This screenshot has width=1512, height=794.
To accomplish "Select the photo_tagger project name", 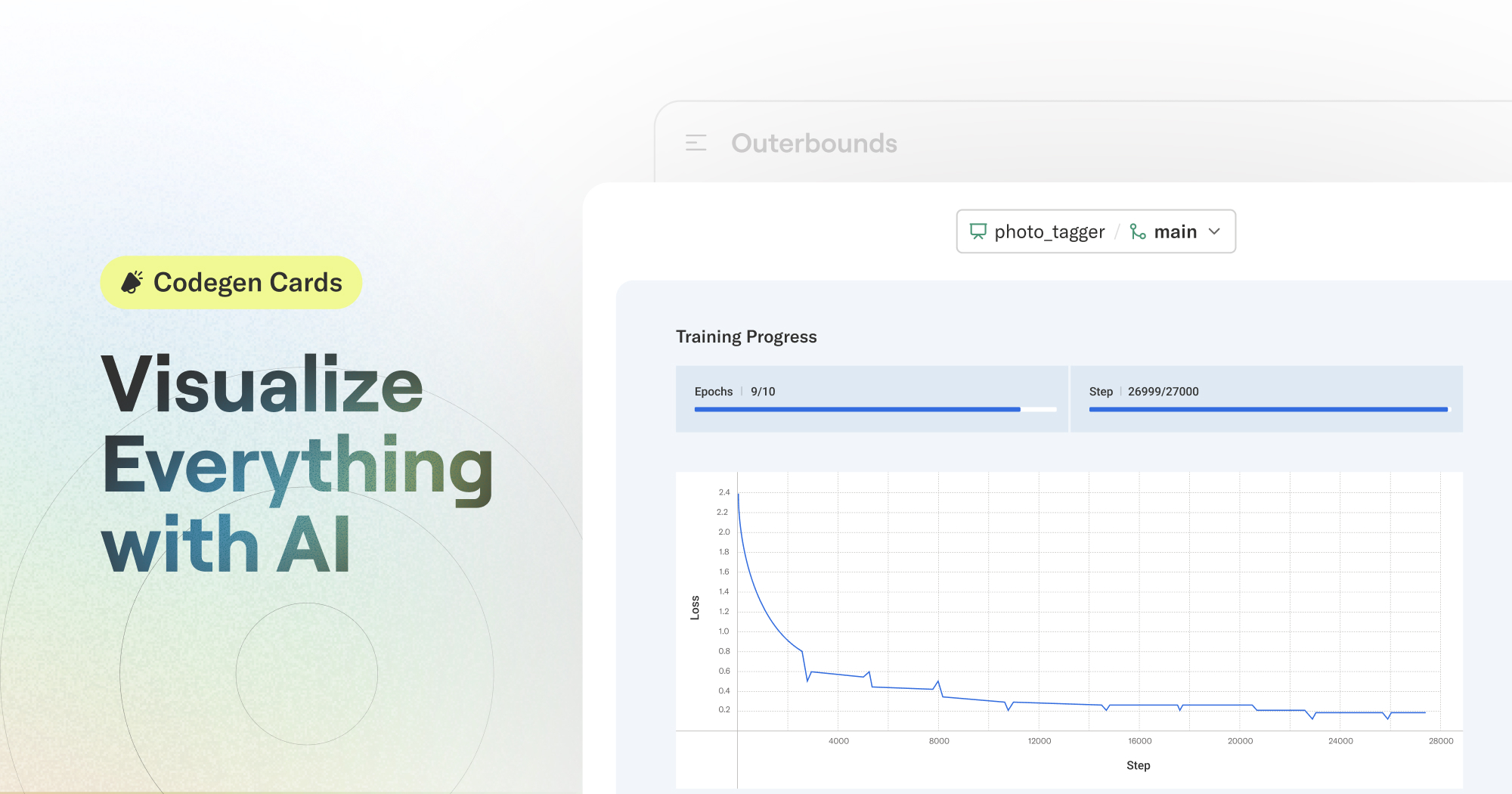I will pyautogui.click(x=1049, y=232).
